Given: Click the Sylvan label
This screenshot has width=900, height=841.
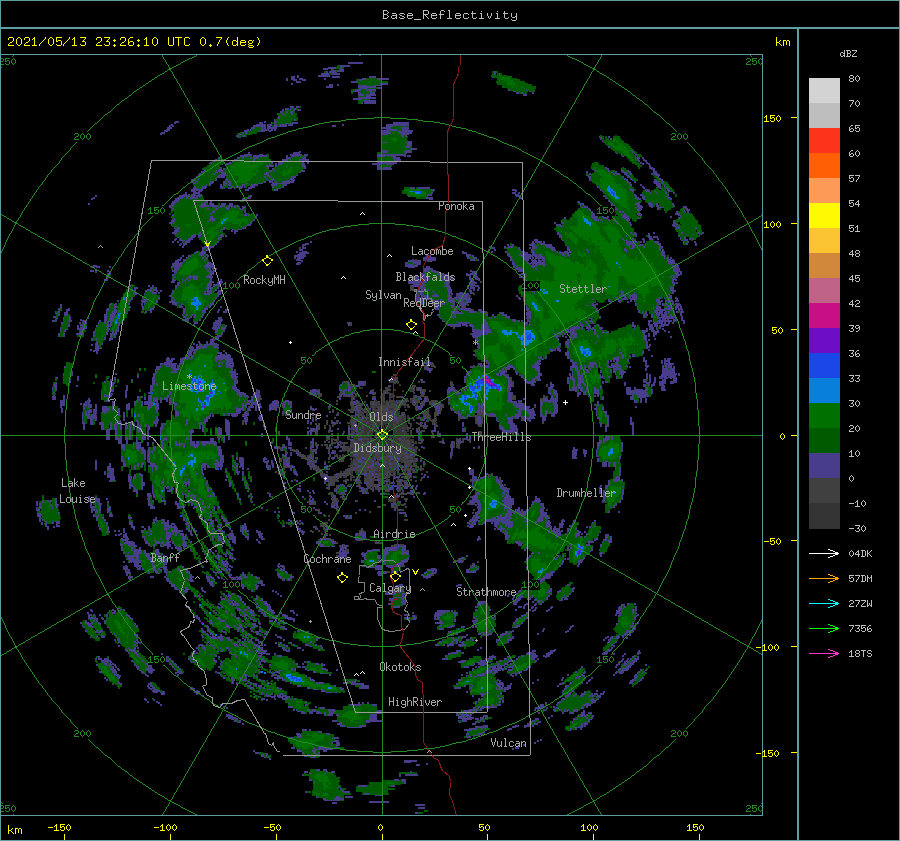Looking at the screenshot, I should click(x=383, y=295).
